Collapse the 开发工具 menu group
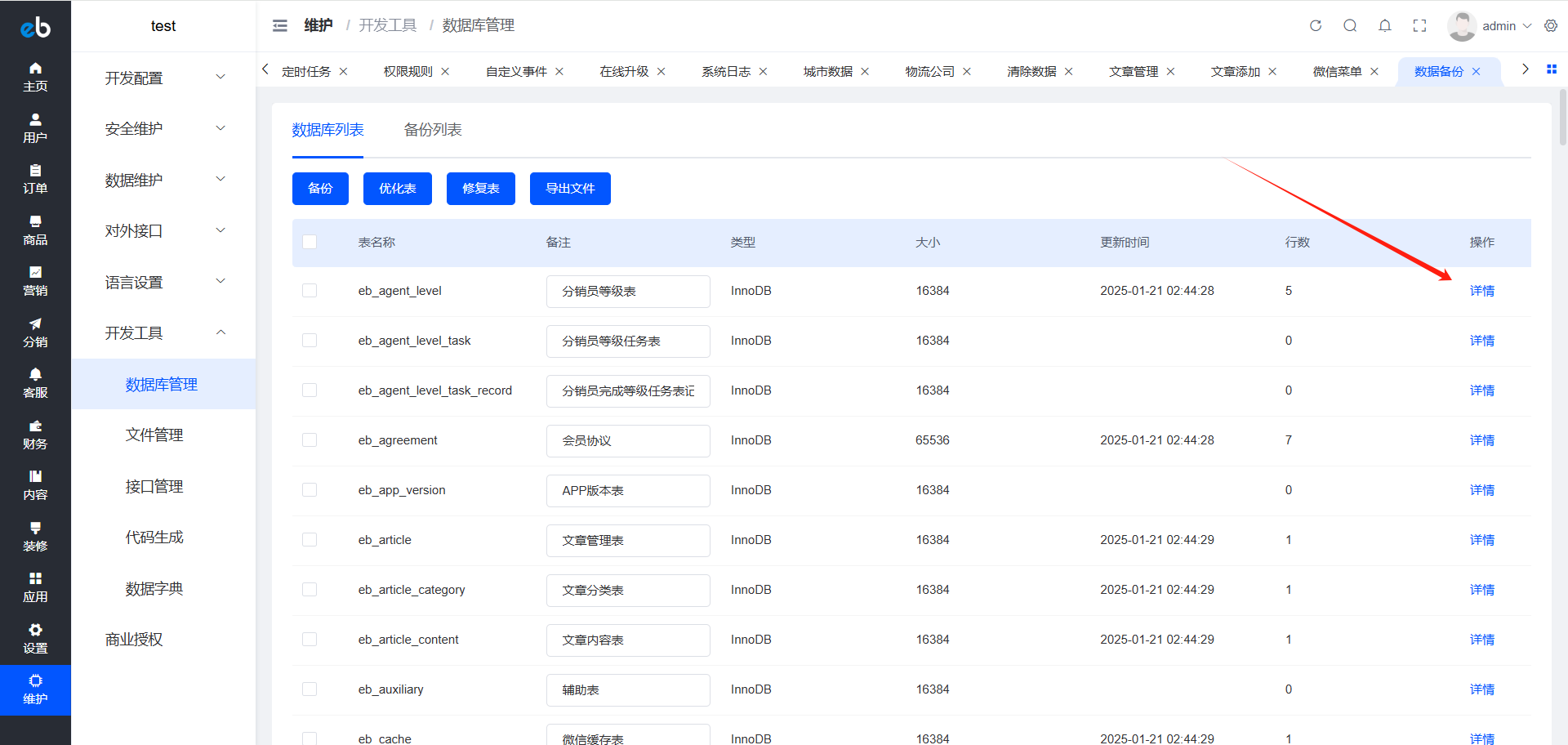The image size is (1568, 745). click(163, 332)
